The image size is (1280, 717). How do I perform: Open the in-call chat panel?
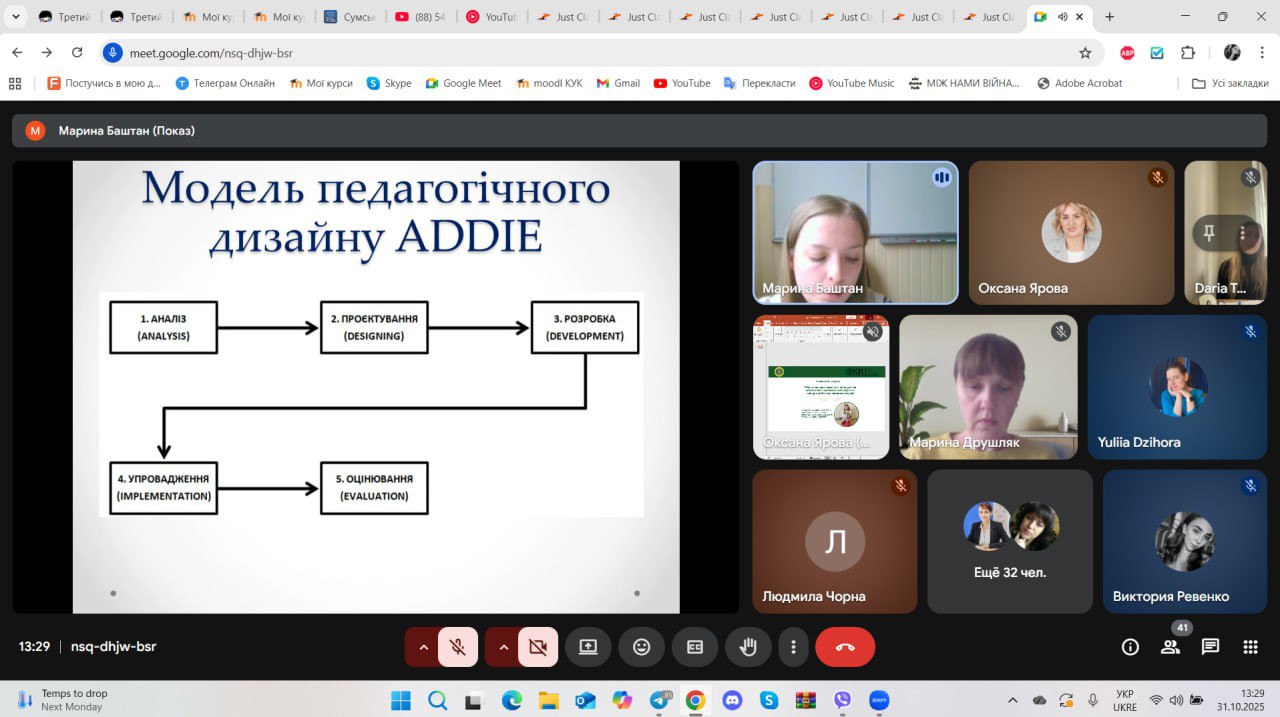coord(1210,647)
